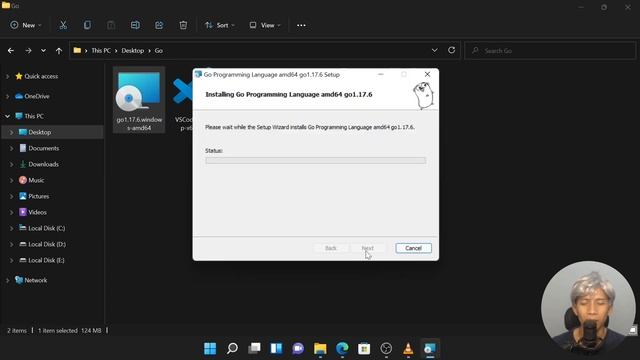Viewport: 640px width, 360px height.
Task: Open File Explorer from taskbar
Action: coord(320,348)
